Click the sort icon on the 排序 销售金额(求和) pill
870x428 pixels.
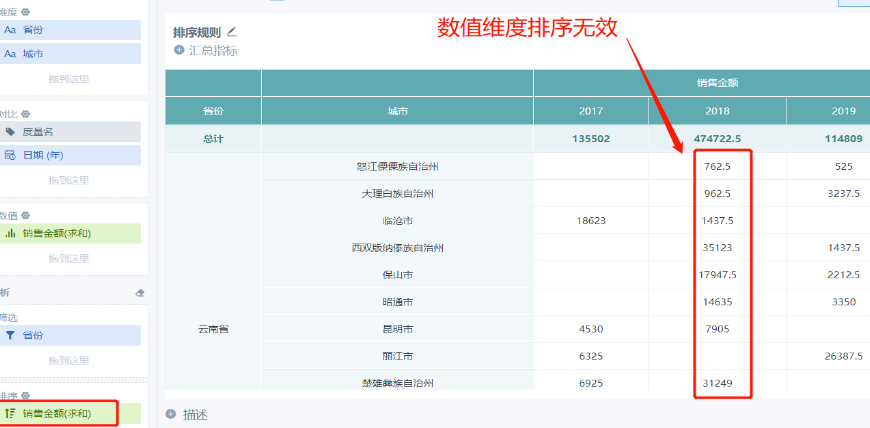click(9, 414)
